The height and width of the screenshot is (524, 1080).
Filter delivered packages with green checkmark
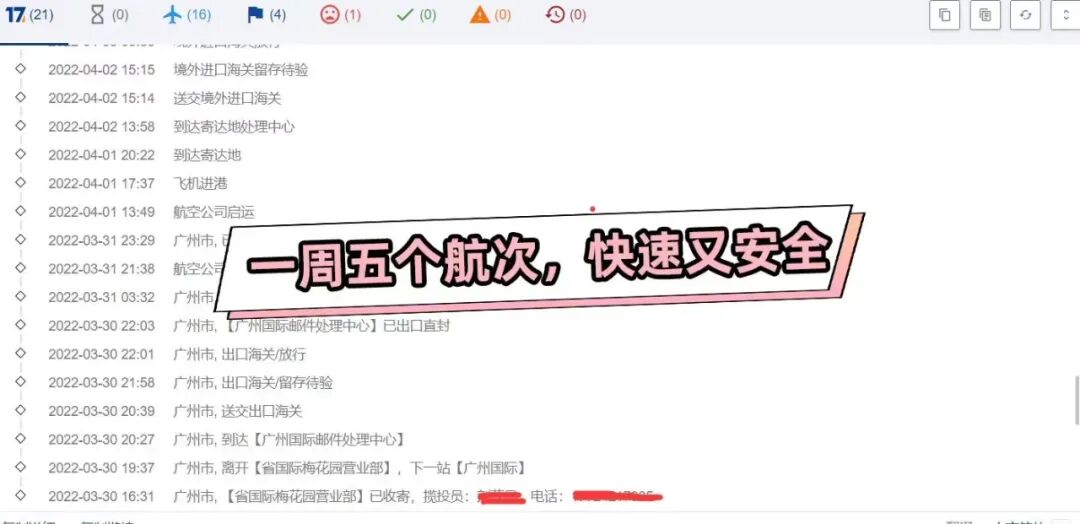[416, 14]
